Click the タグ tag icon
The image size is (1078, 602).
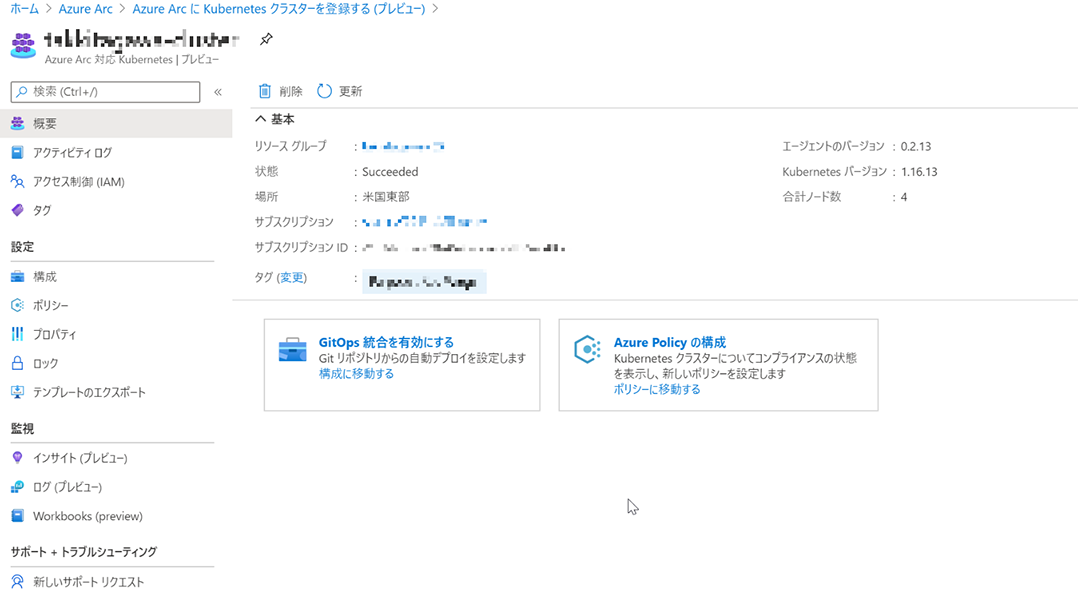[x=18, y=210]
